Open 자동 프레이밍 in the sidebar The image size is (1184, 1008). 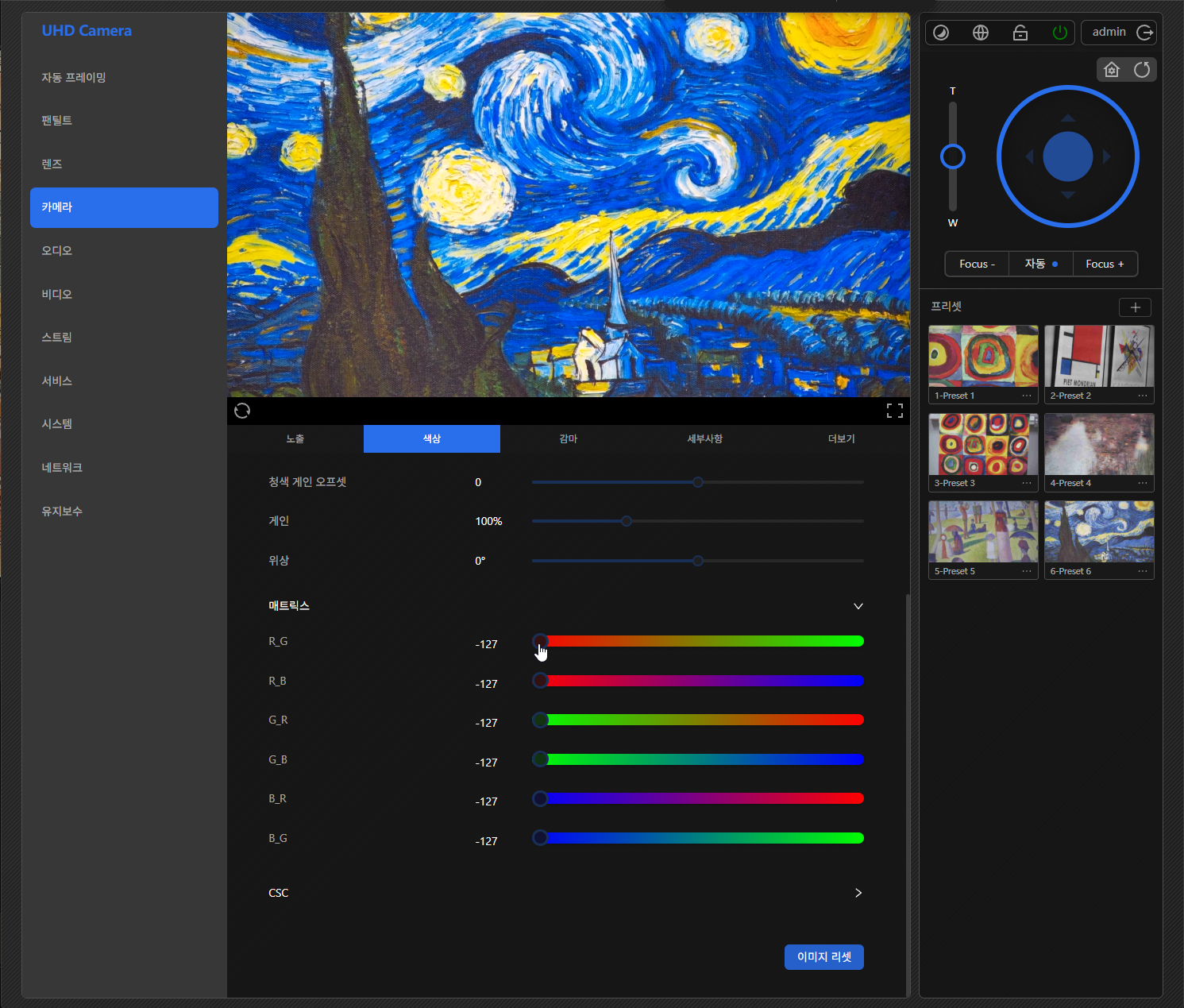point(124,77)
